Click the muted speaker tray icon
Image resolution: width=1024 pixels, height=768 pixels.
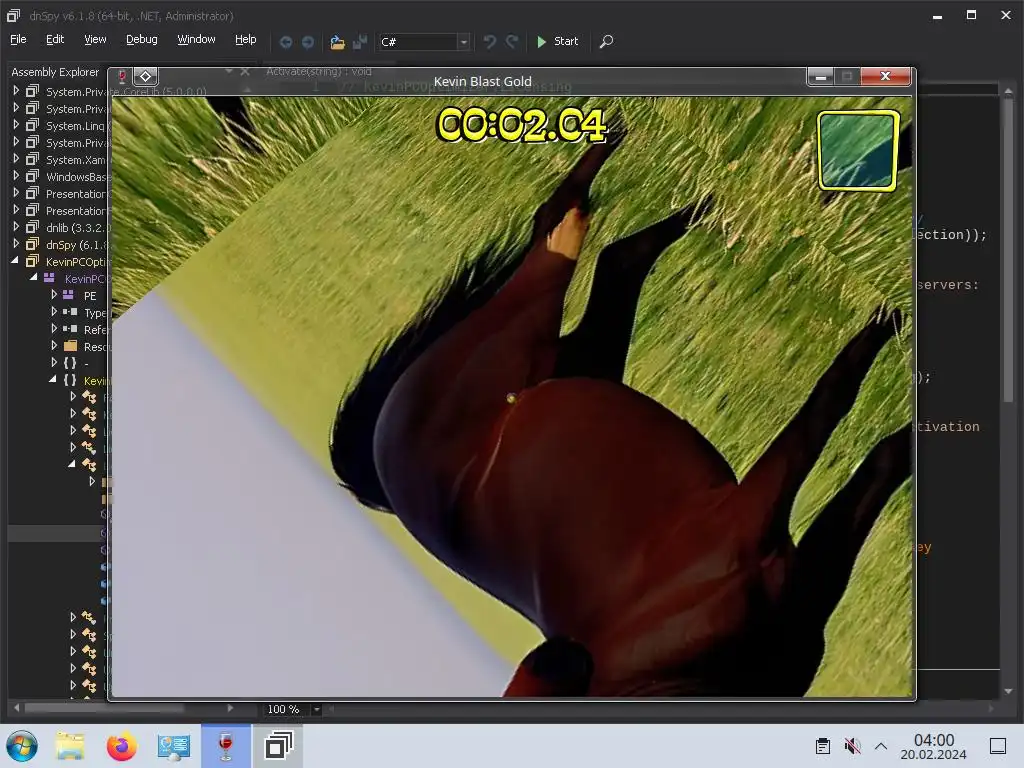tap(852, 746)
